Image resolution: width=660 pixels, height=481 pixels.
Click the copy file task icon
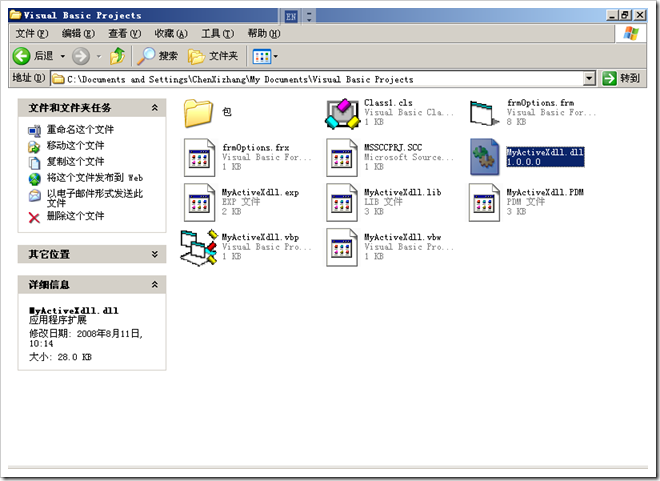pyautogui.click(x=34, y=163)
